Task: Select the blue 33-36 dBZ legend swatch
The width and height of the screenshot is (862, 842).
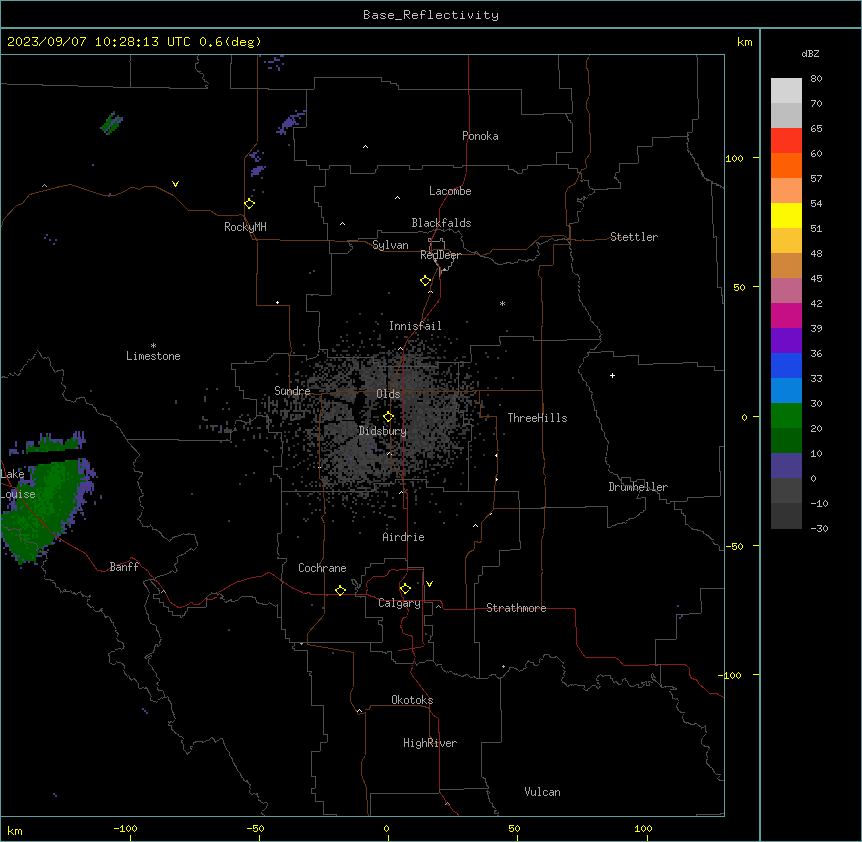Action: [x=786, y=365]
